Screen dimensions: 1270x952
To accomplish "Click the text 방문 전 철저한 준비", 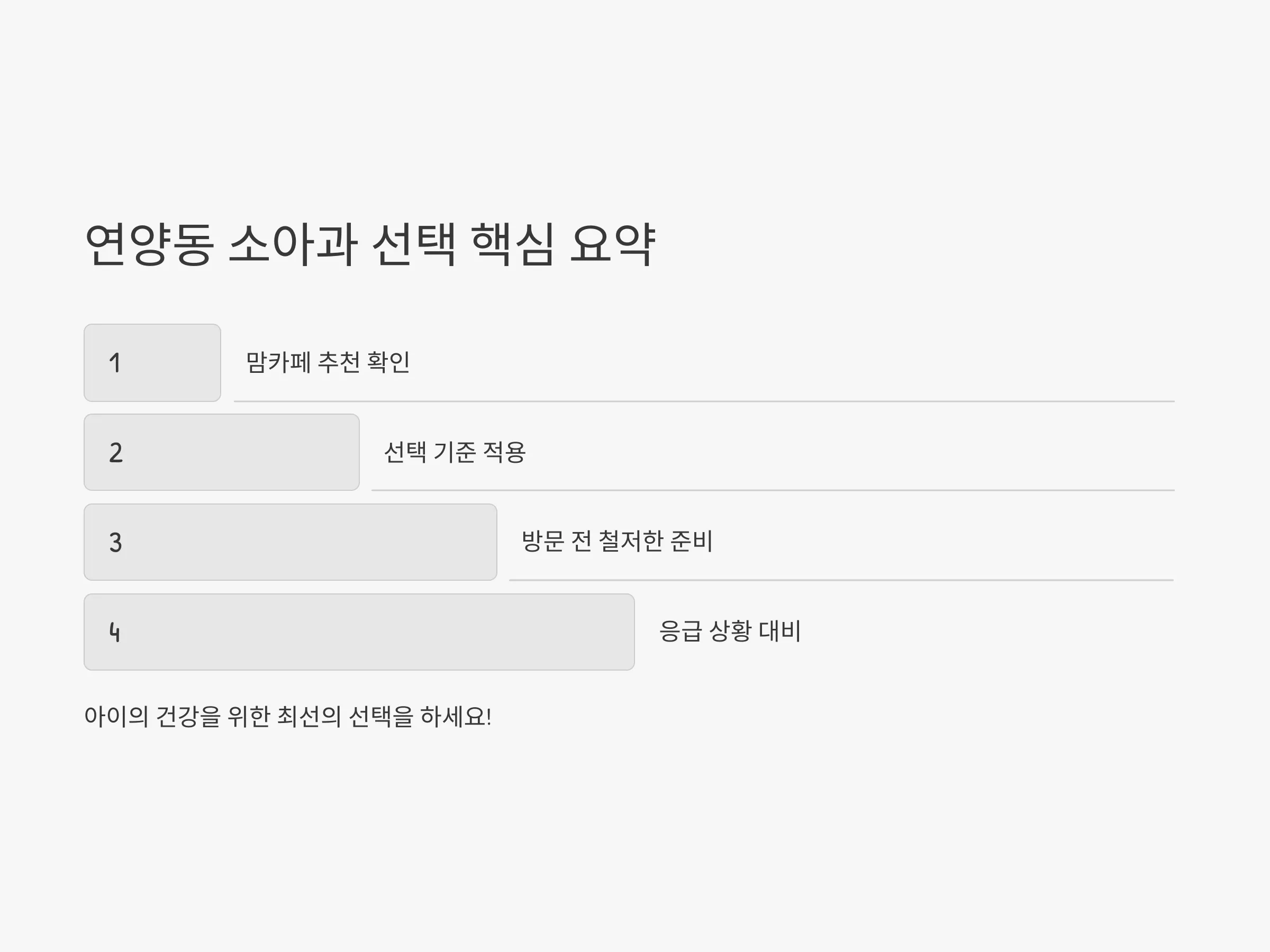I will (617, 541).
